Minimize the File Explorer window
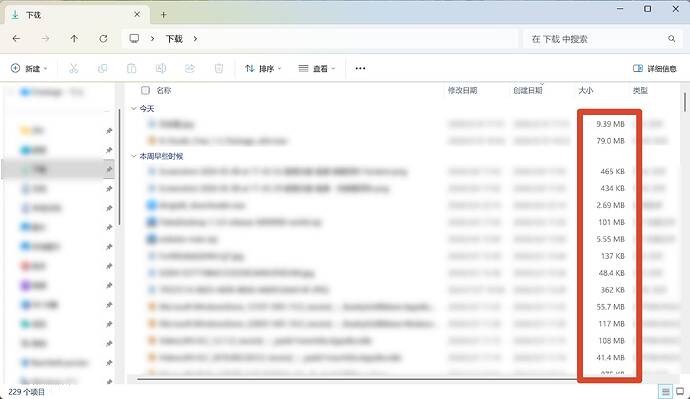 [x=620, y=9]
